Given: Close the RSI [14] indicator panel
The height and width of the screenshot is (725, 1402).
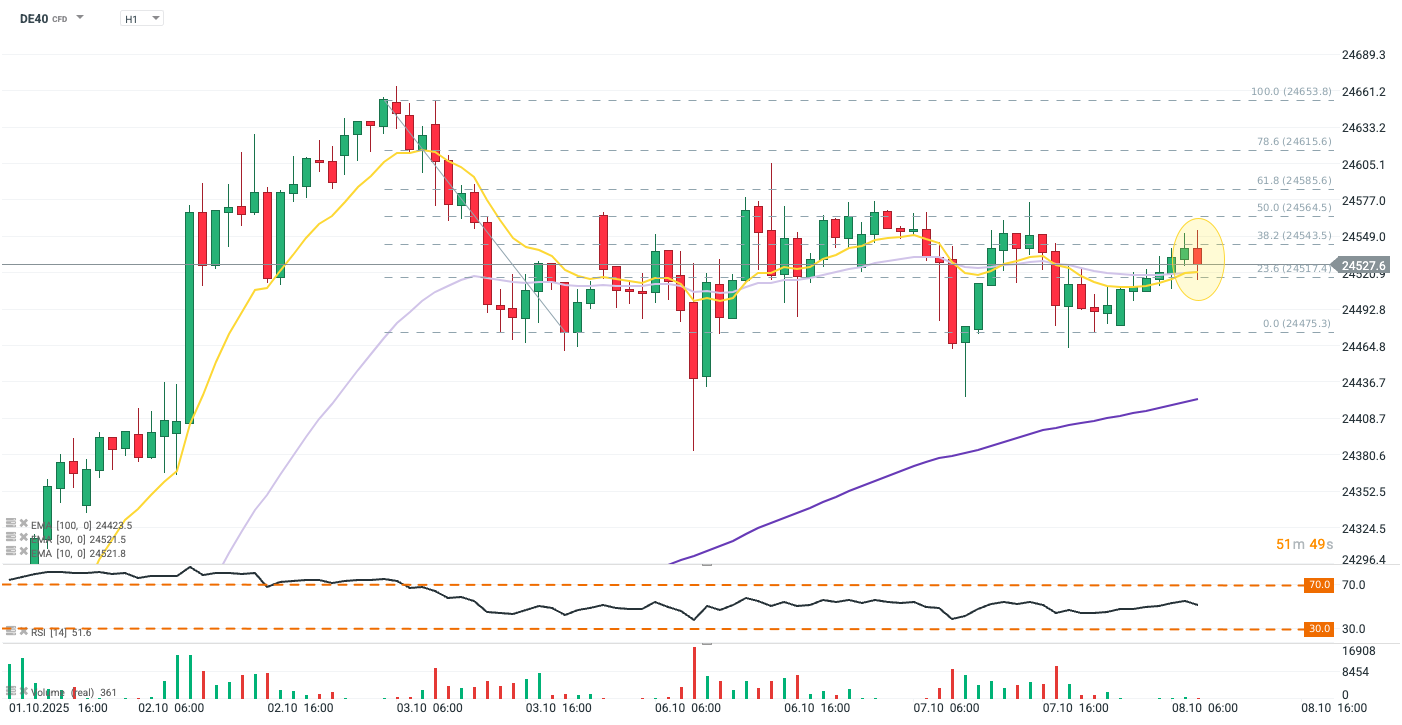Looking at the screenshot, I should tap(23, 632).
